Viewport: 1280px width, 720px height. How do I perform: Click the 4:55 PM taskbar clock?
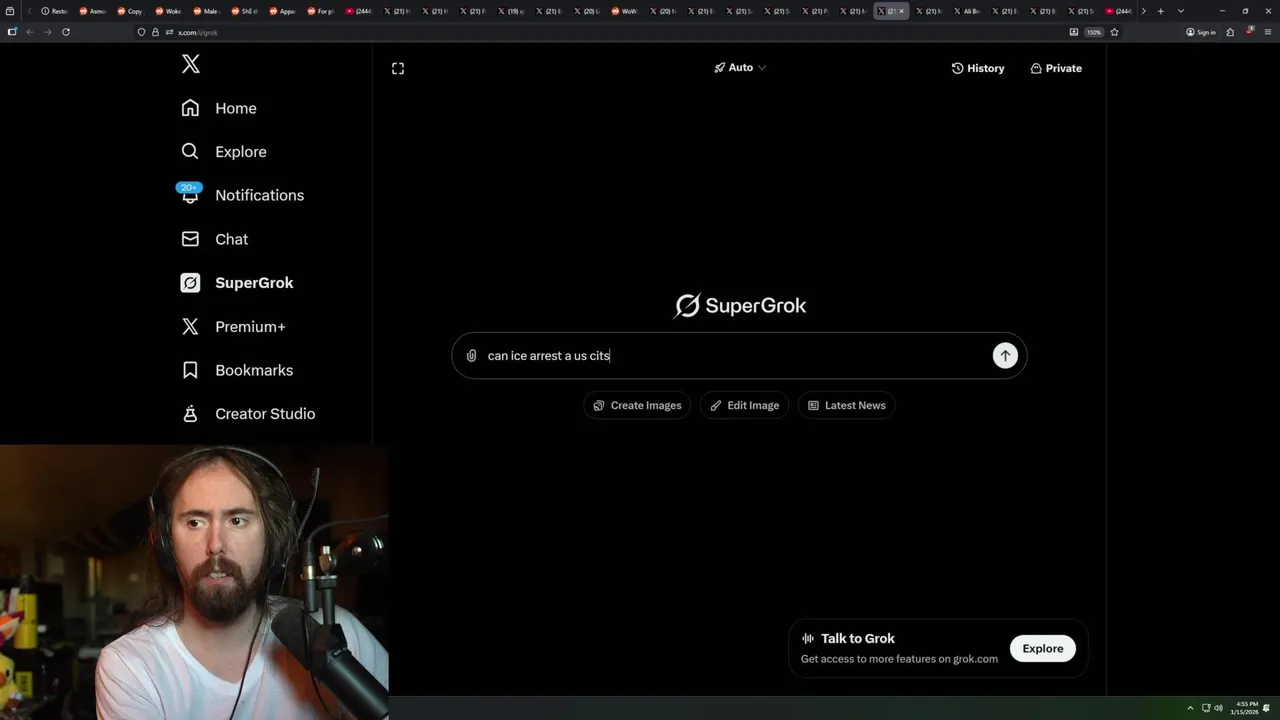[x=1246, y=708]
